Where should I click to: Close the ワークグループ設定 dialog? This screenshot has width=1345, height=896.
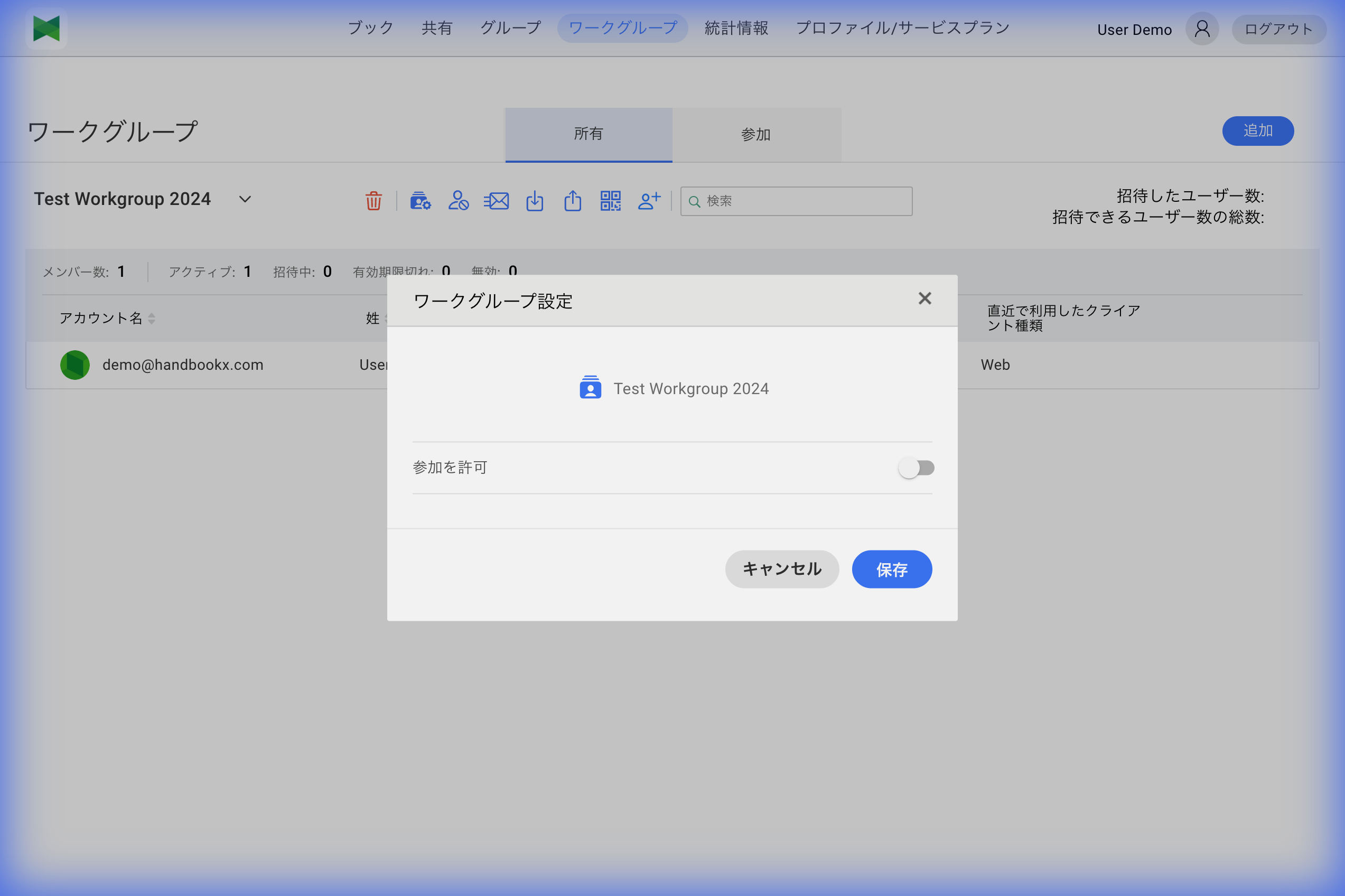[x=924, y=298]
